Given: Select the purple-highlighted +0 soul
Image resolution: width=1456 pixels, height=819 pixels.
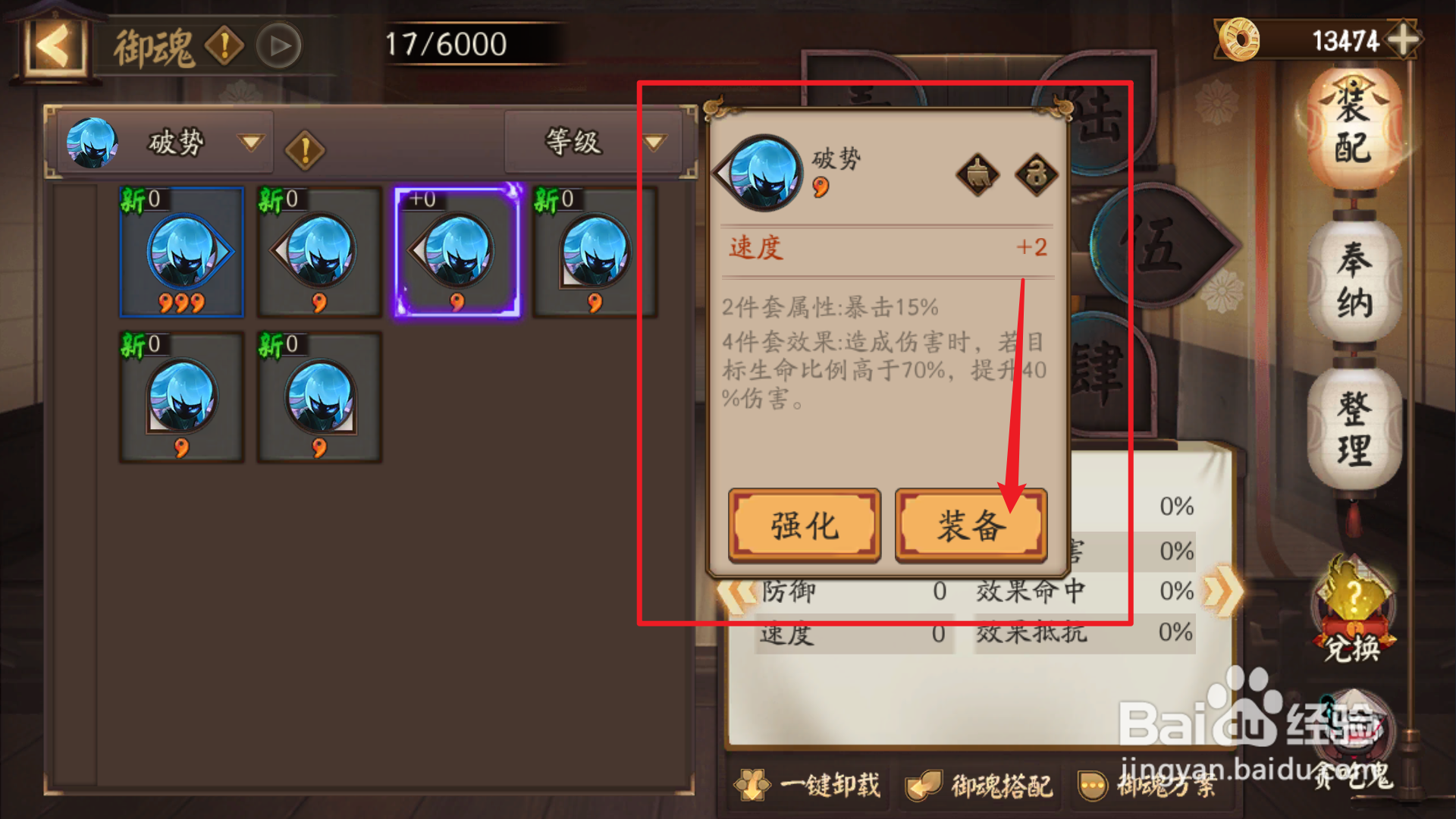Looking at the screenshot, I should click(457, 252).
